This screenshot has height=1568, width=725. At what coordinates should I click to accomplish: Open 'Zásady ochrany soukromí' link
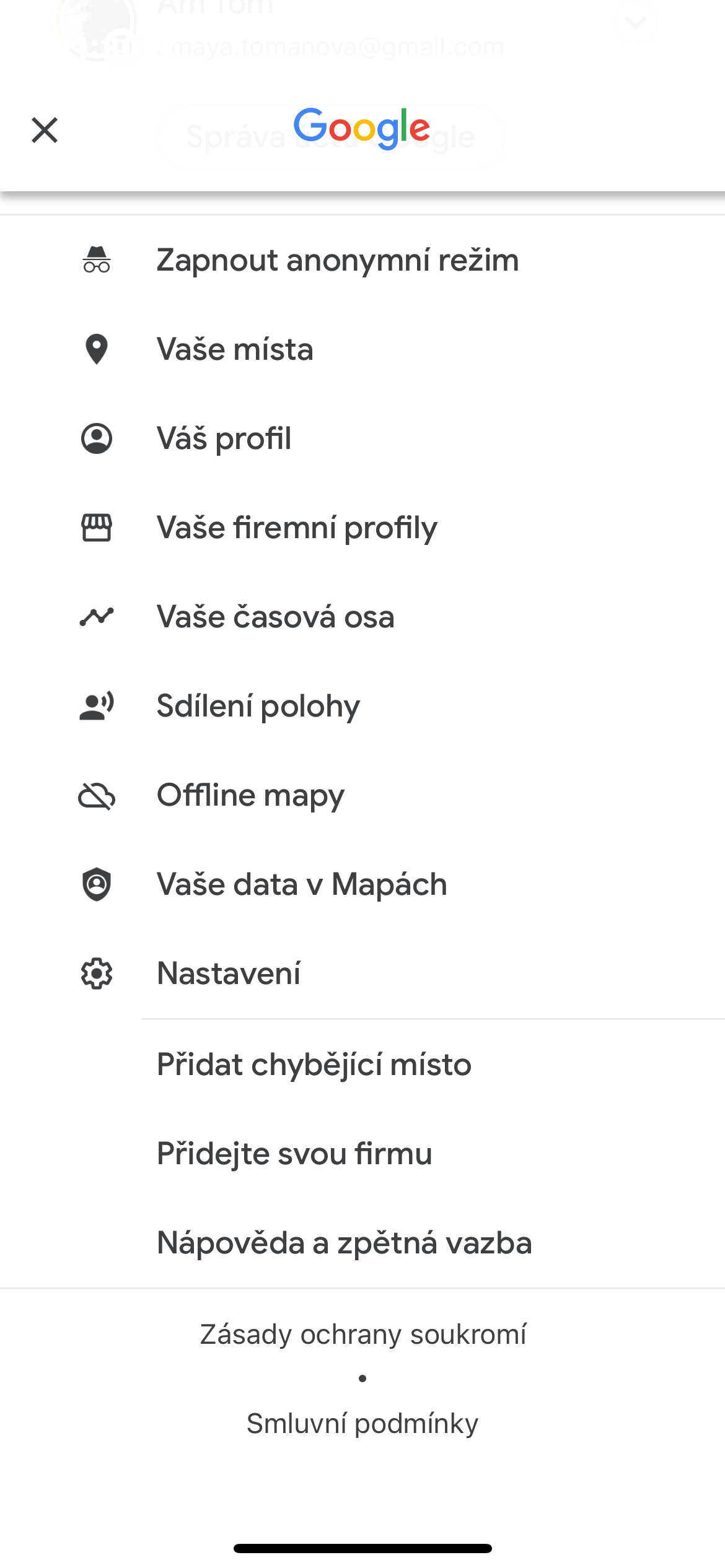[x=363, y=1335]
